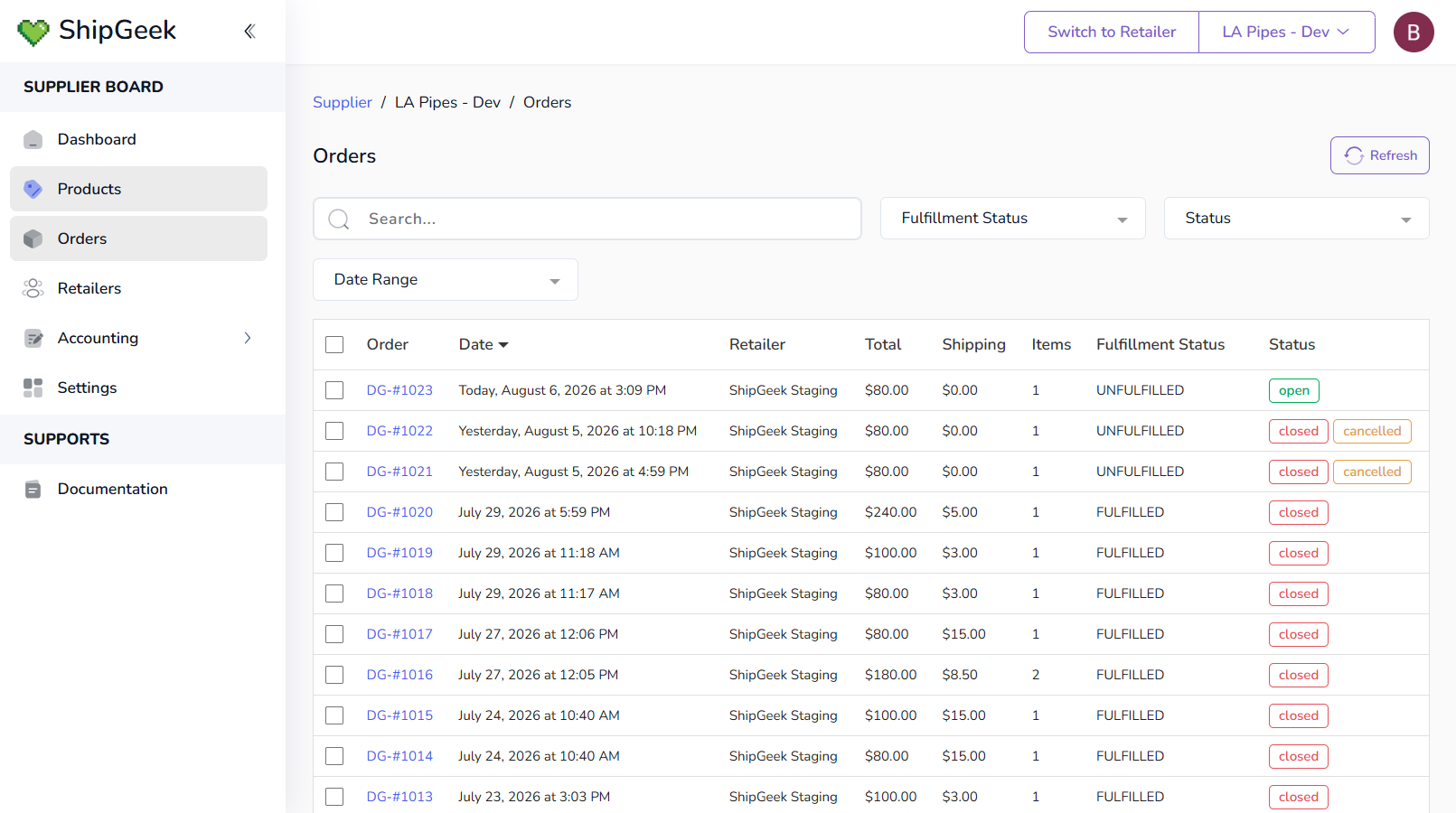
Task: Click the Refresh button
Action: click(x=1379, y=155)
